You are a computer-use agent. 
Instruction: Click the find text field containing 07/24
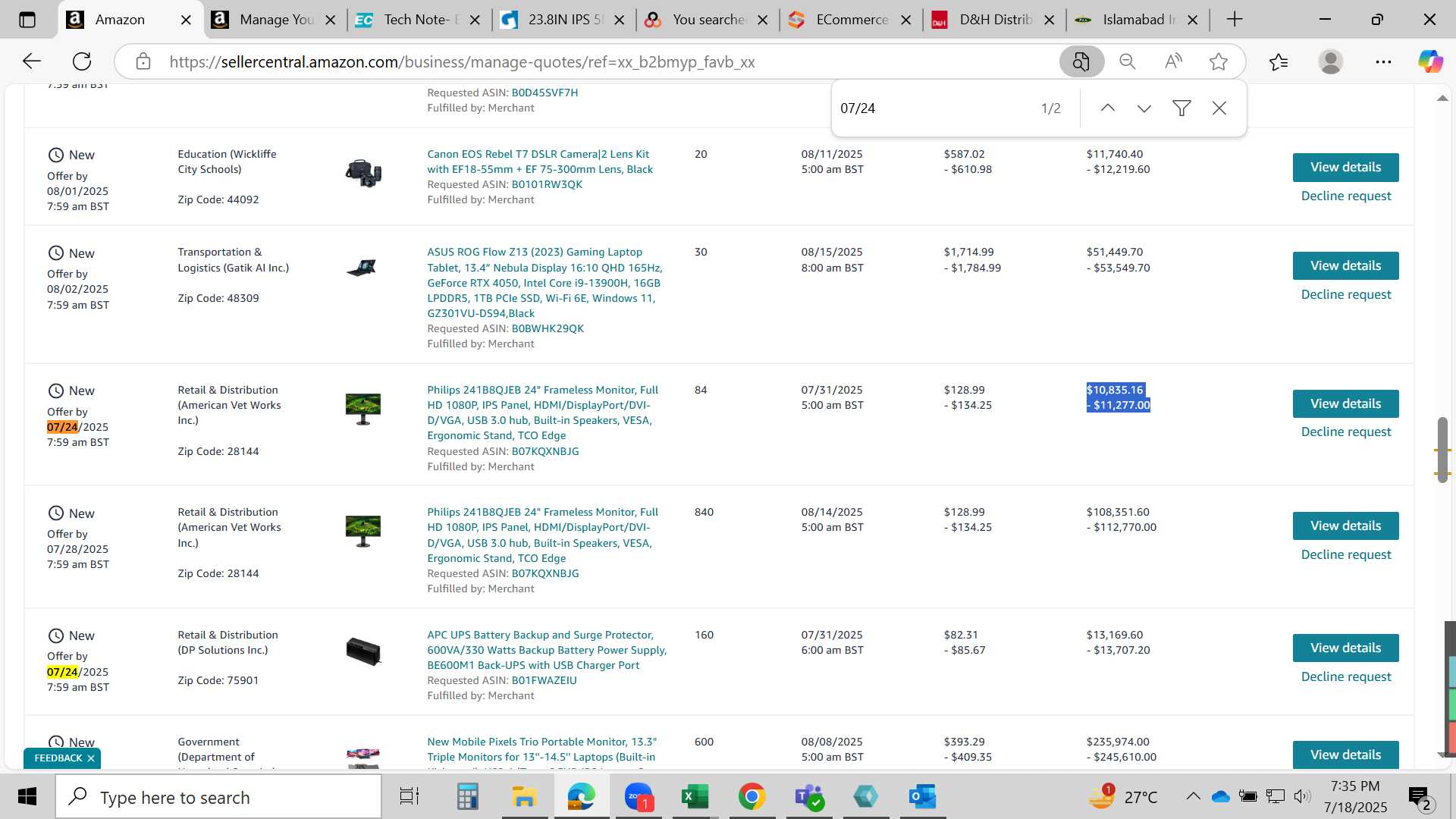pos(933,108)
